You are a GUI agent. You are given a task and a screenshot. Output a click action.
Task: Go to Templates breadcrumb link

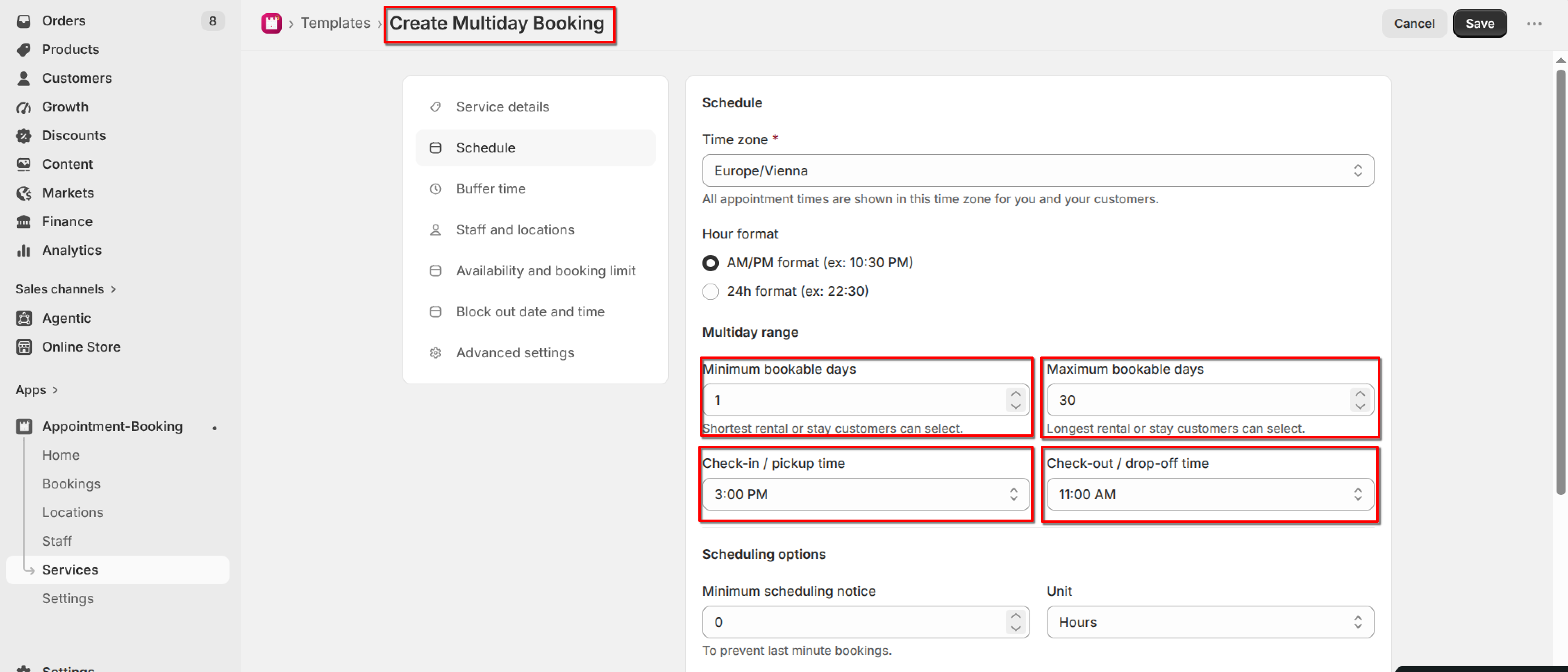point(335,23)
